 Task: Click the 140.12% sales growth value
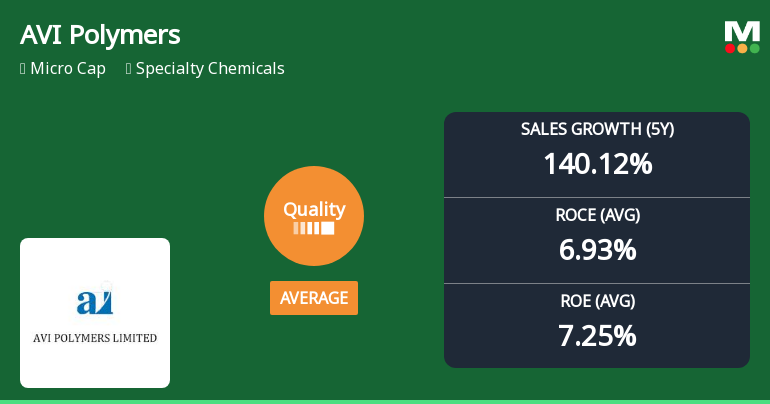[597, 164]
